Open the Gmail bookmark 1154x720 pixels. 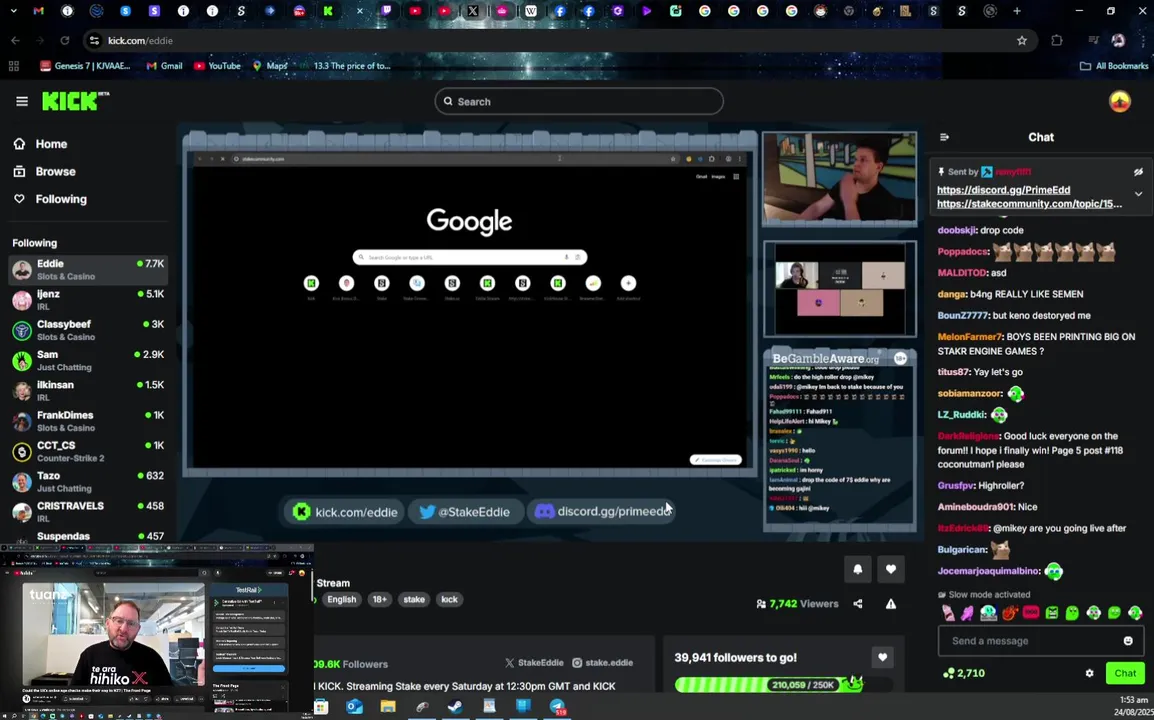pyautogui.click(x=164, y=66)
